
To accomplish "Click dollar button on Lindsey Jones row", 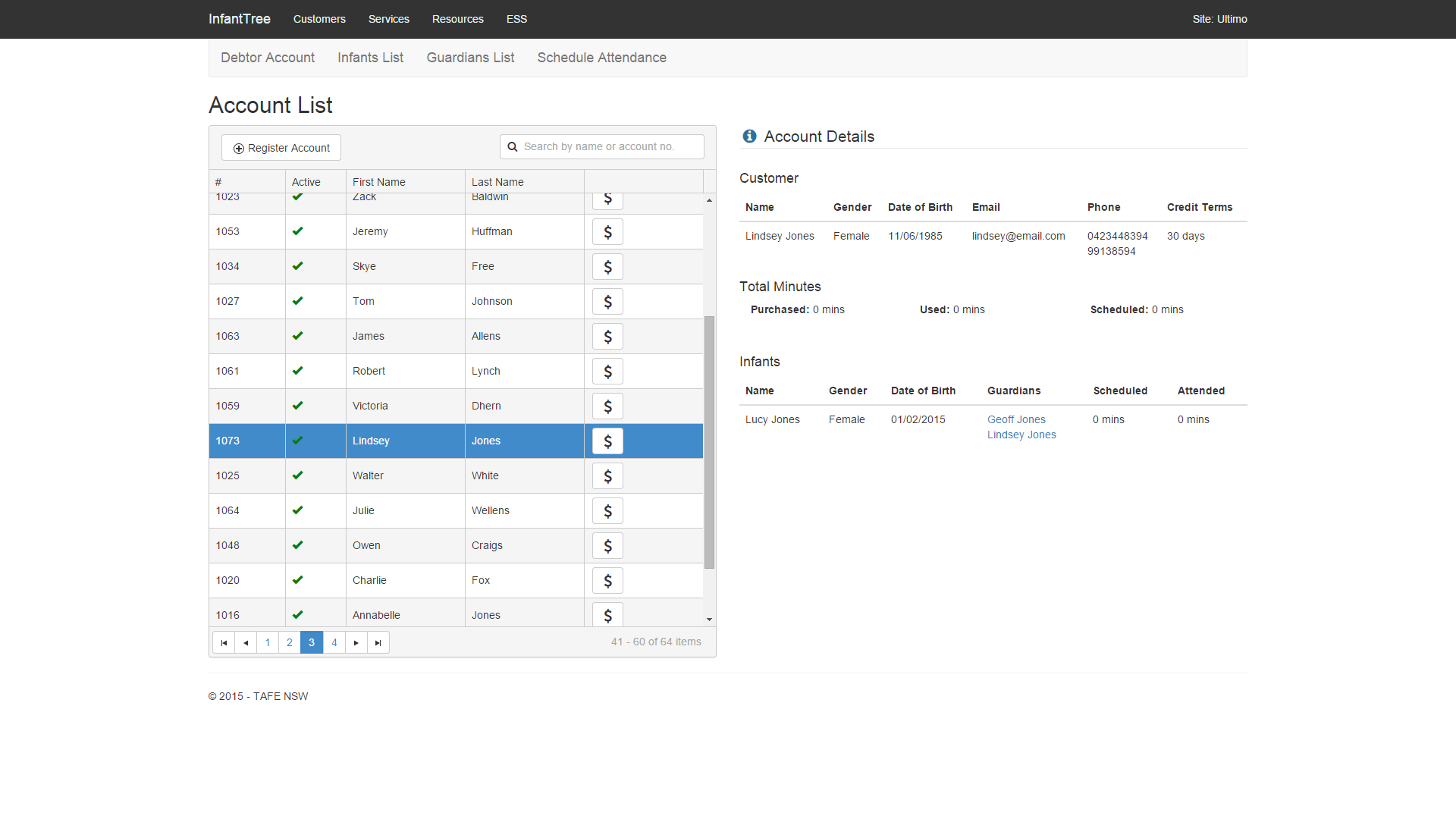I will coord(607,441).
